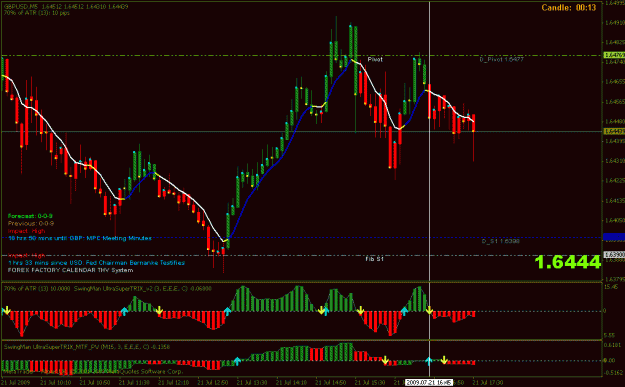Click the '21 Jul 10:50' time axis label

(x=95, y=383)
